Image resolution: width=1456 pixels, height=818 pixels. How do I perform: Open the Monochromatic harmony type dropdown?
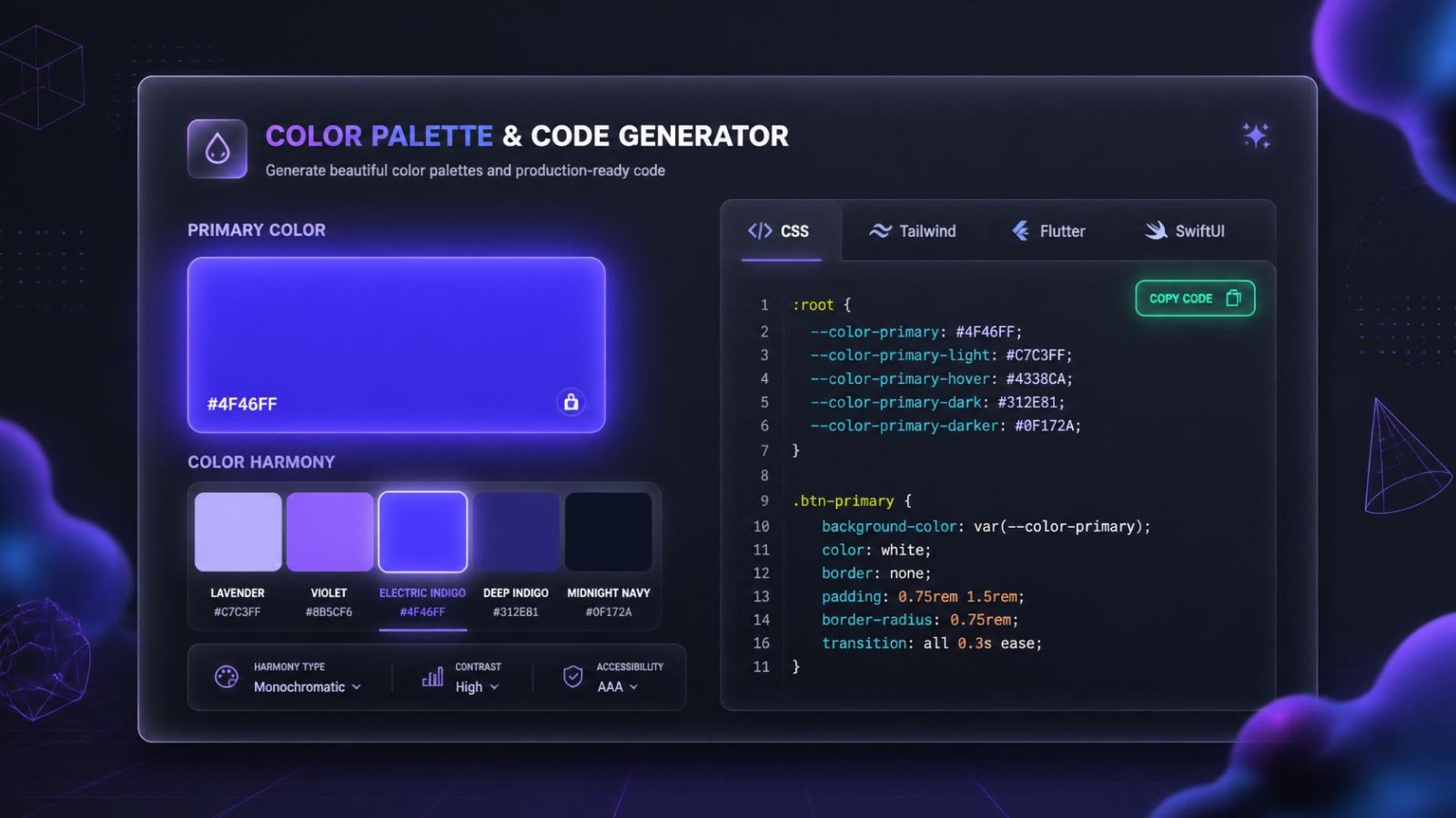pyautogui.click(x=308, y=687)
